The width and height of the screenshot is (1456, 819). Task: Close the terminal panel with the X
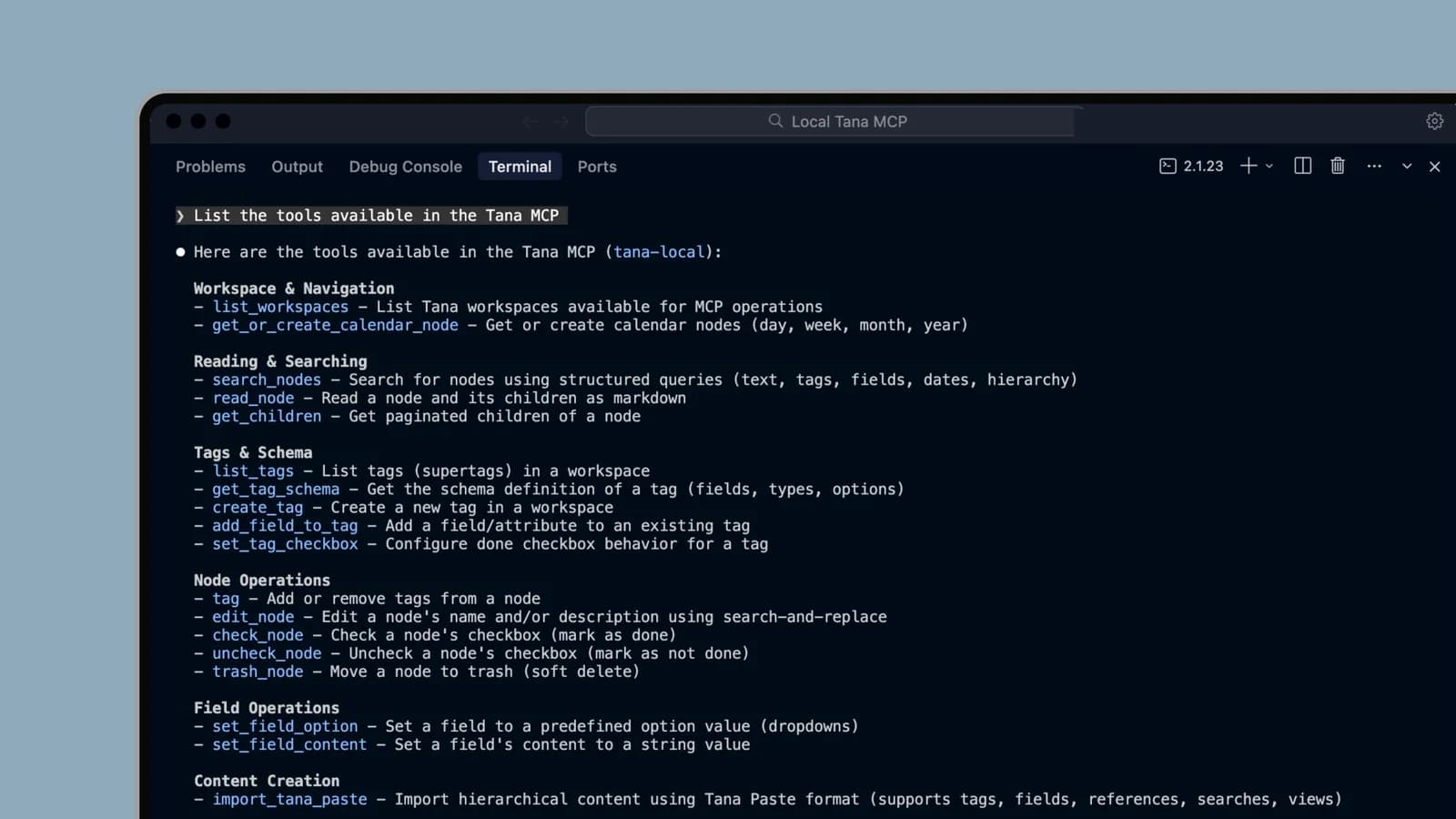1434,167
